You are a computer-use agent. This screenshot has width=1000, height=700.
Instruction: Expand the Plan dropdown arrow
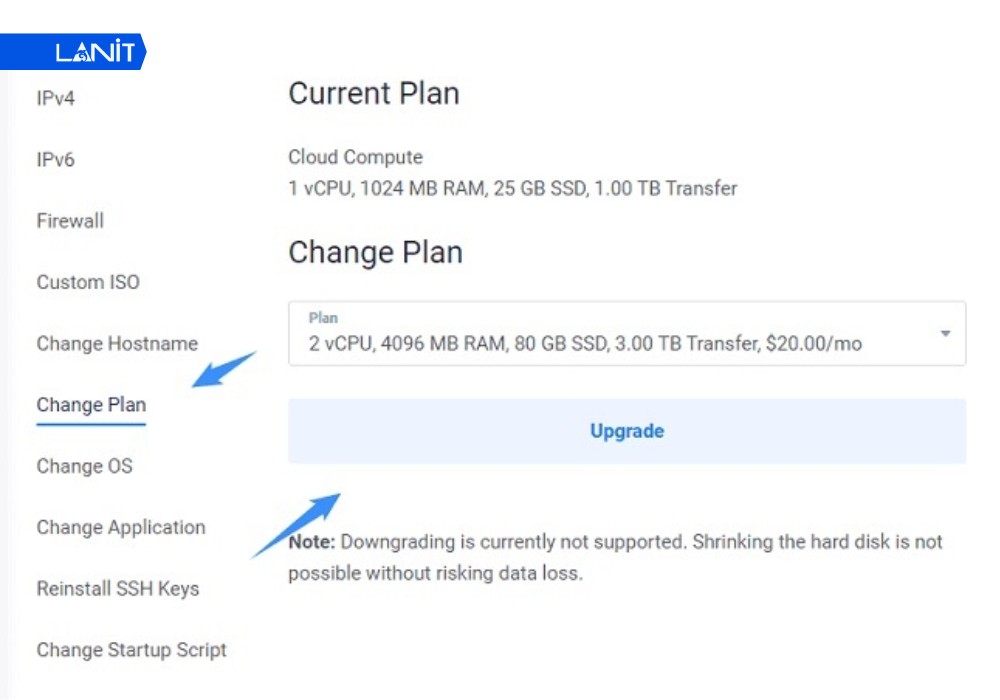[943, 334]
